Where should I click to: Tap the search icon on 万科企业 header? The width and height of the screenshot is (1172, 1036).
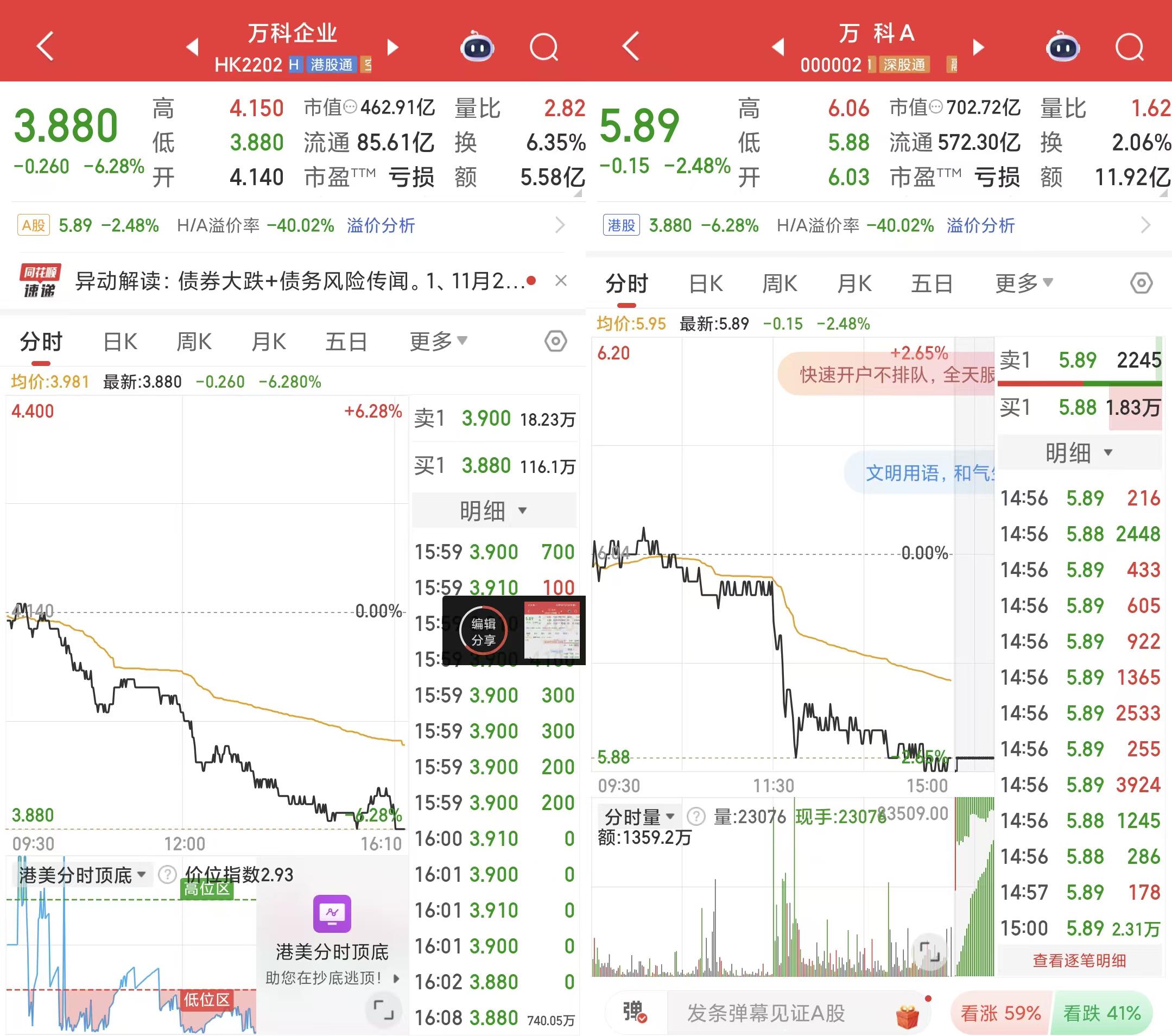pos(543,47)
